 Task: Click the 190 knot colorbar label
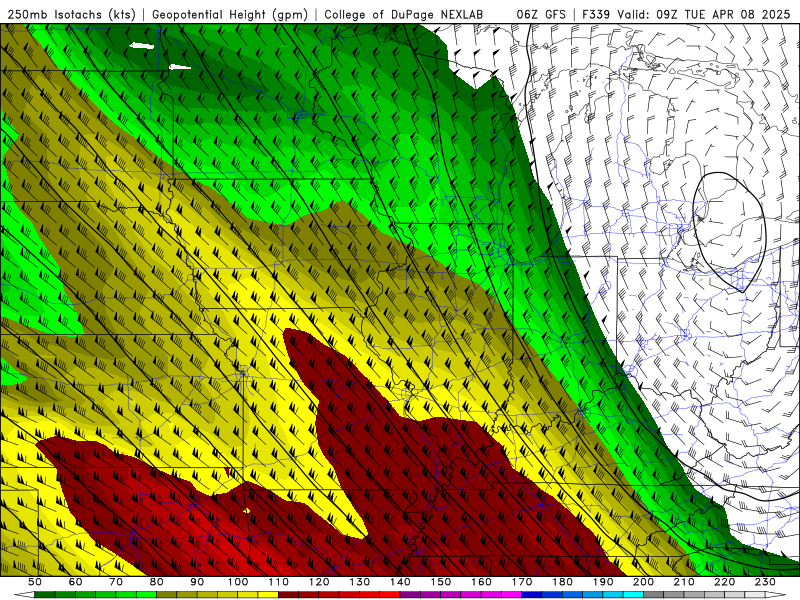(x=603, y=582)
